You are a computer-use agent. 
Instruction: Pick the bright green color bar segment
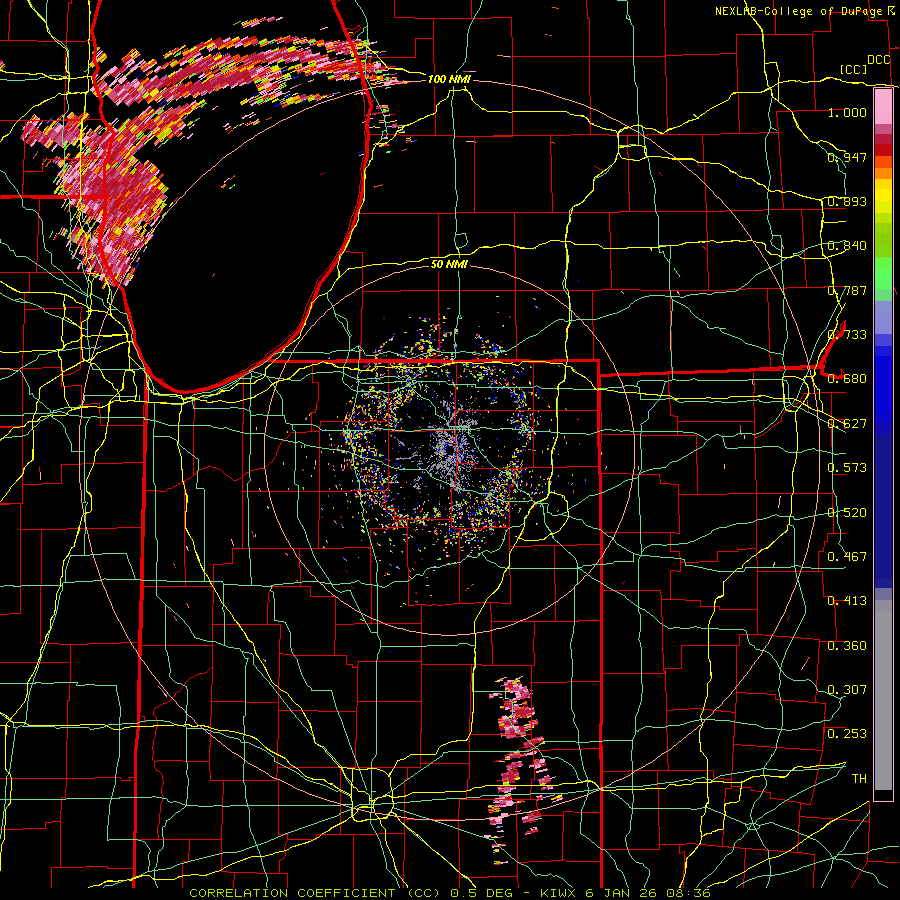tap(883, 273)
